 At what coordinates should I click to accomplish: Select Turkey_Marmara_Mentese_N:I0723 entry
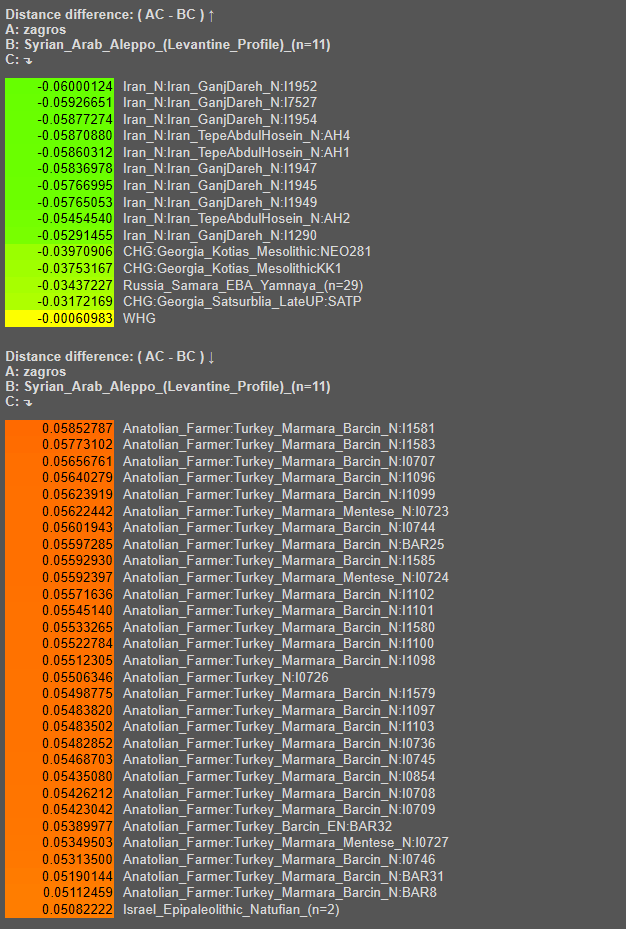pos(285,511)
